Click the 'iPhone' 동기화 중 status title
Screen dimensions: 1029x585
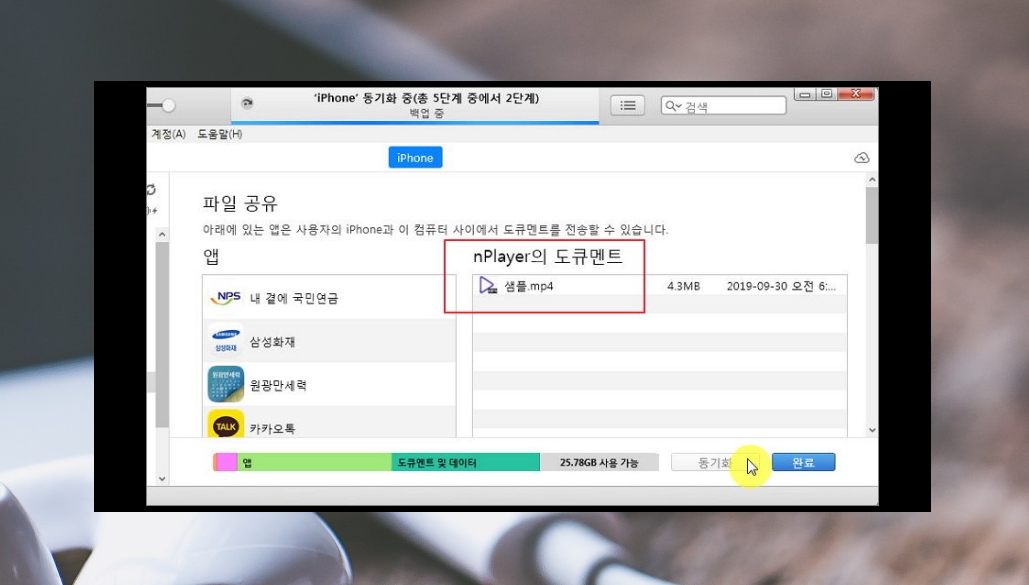[427, 98]
